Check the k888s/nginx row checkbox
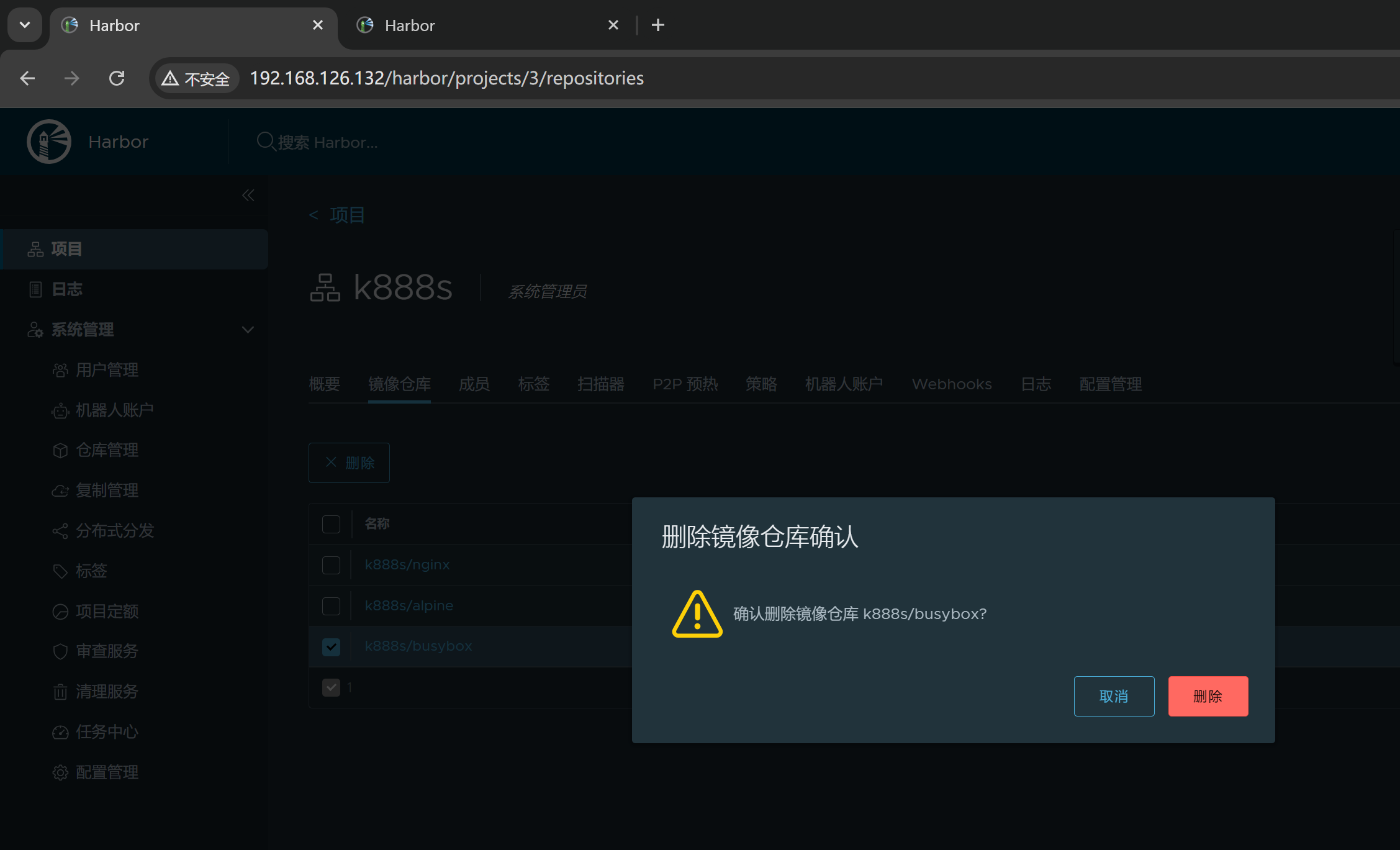This screenshot has height=850, width=1400. (331, 565)
